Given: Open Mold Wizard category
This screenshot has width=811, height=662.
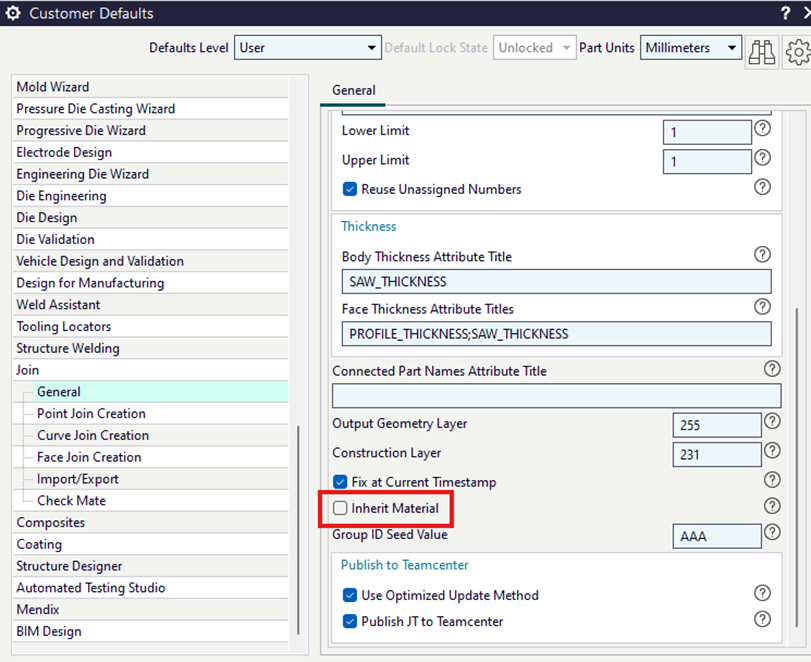Looking at the screenshot, I should coord(151,86).
